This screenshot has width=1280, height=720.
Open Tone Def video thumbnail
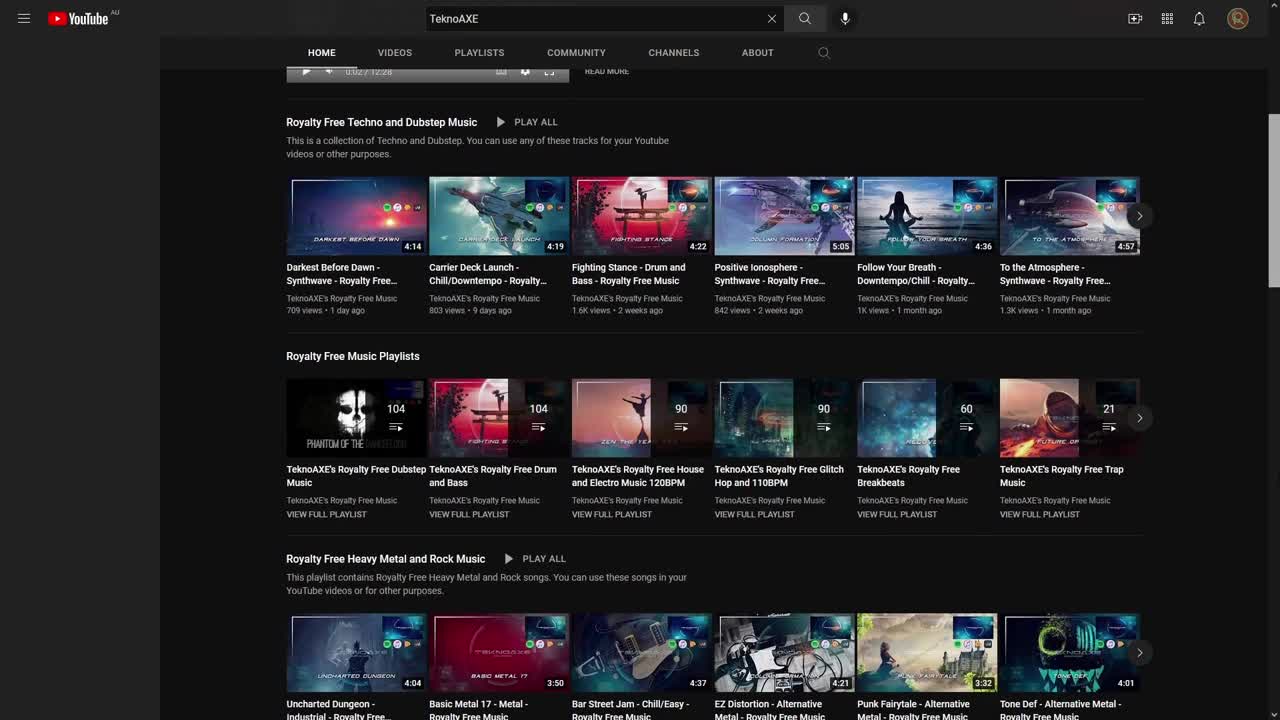coord(1069,652)
